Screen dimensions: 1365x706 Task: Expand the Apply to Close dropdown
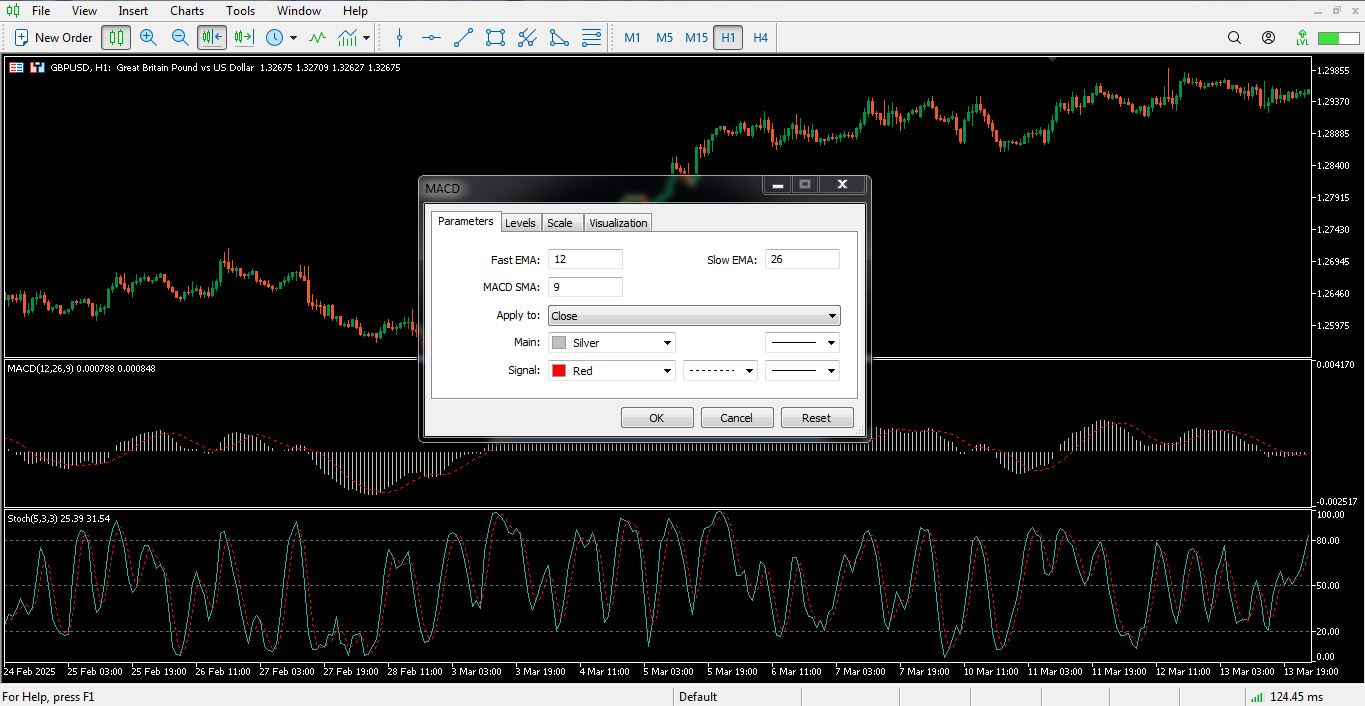(x=694, y=316)
